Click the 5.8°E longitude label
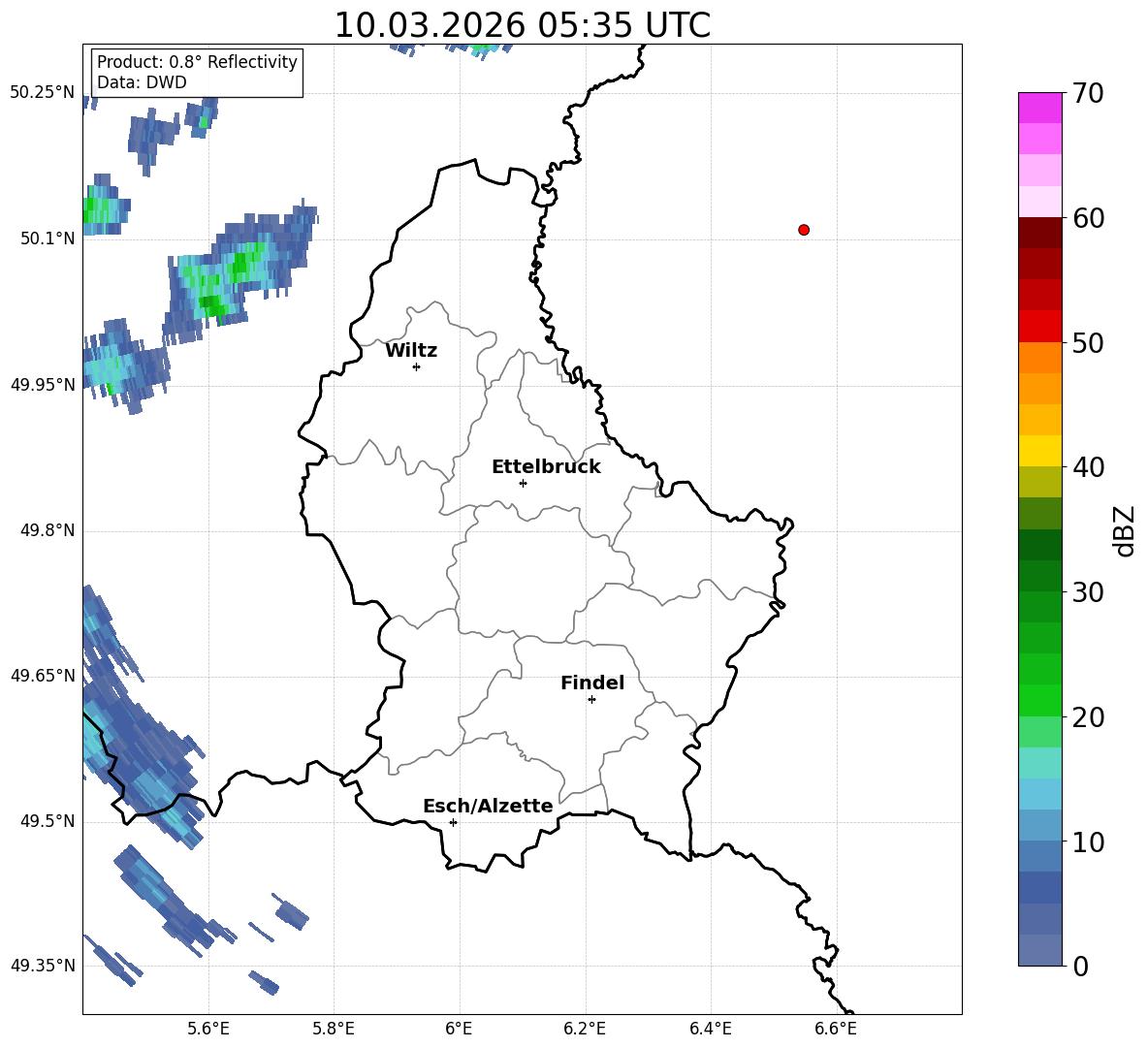 tap(334, 1029)
